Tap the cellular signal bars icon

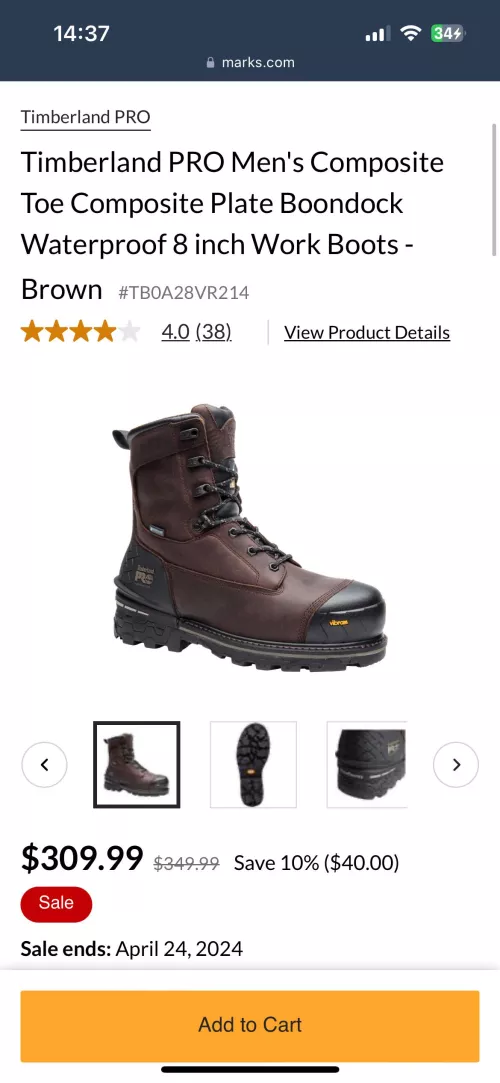(377, 33)
